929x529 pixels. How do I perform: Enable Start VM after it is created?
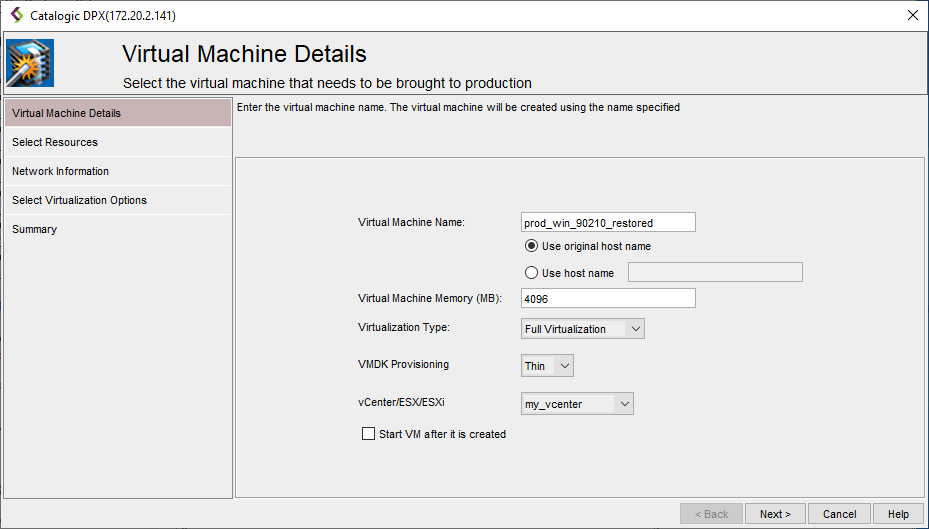(368, 434)
